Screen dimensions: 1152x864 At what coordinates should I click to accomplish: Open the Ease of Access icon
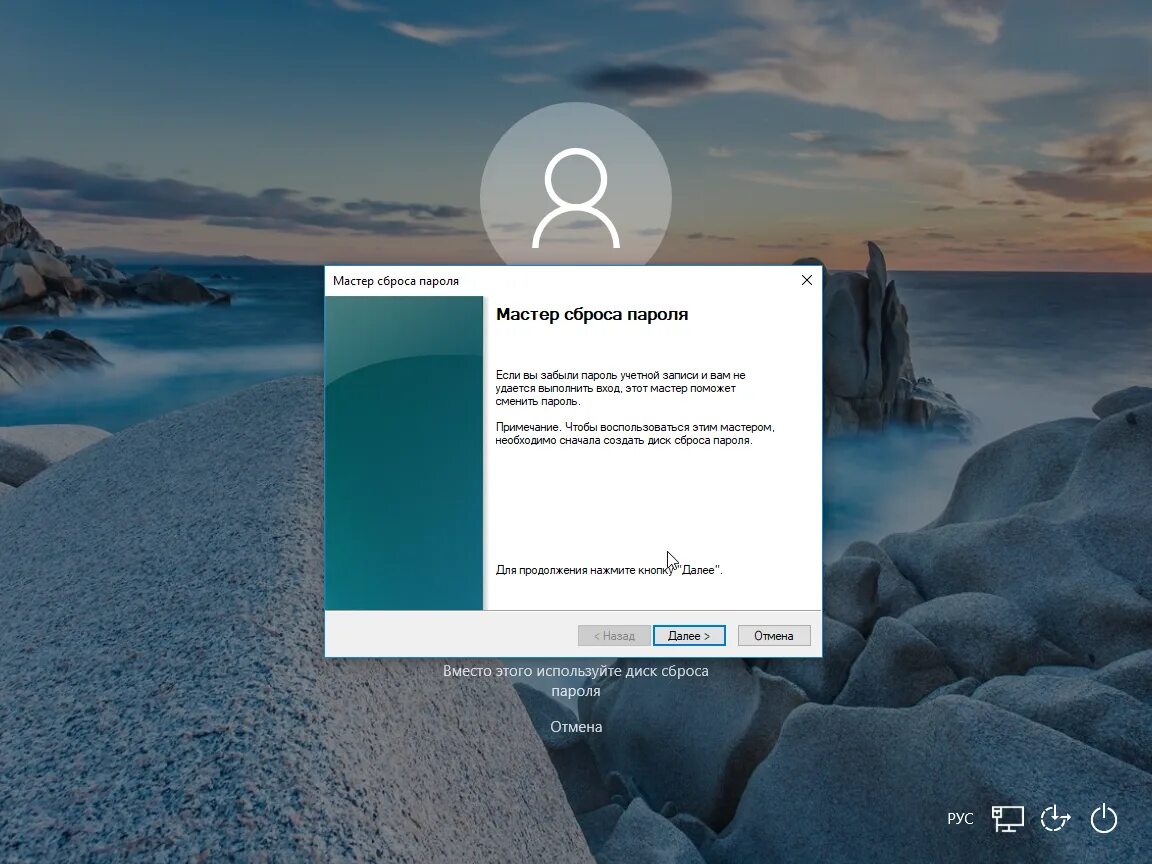click(x=1055, y=818)
